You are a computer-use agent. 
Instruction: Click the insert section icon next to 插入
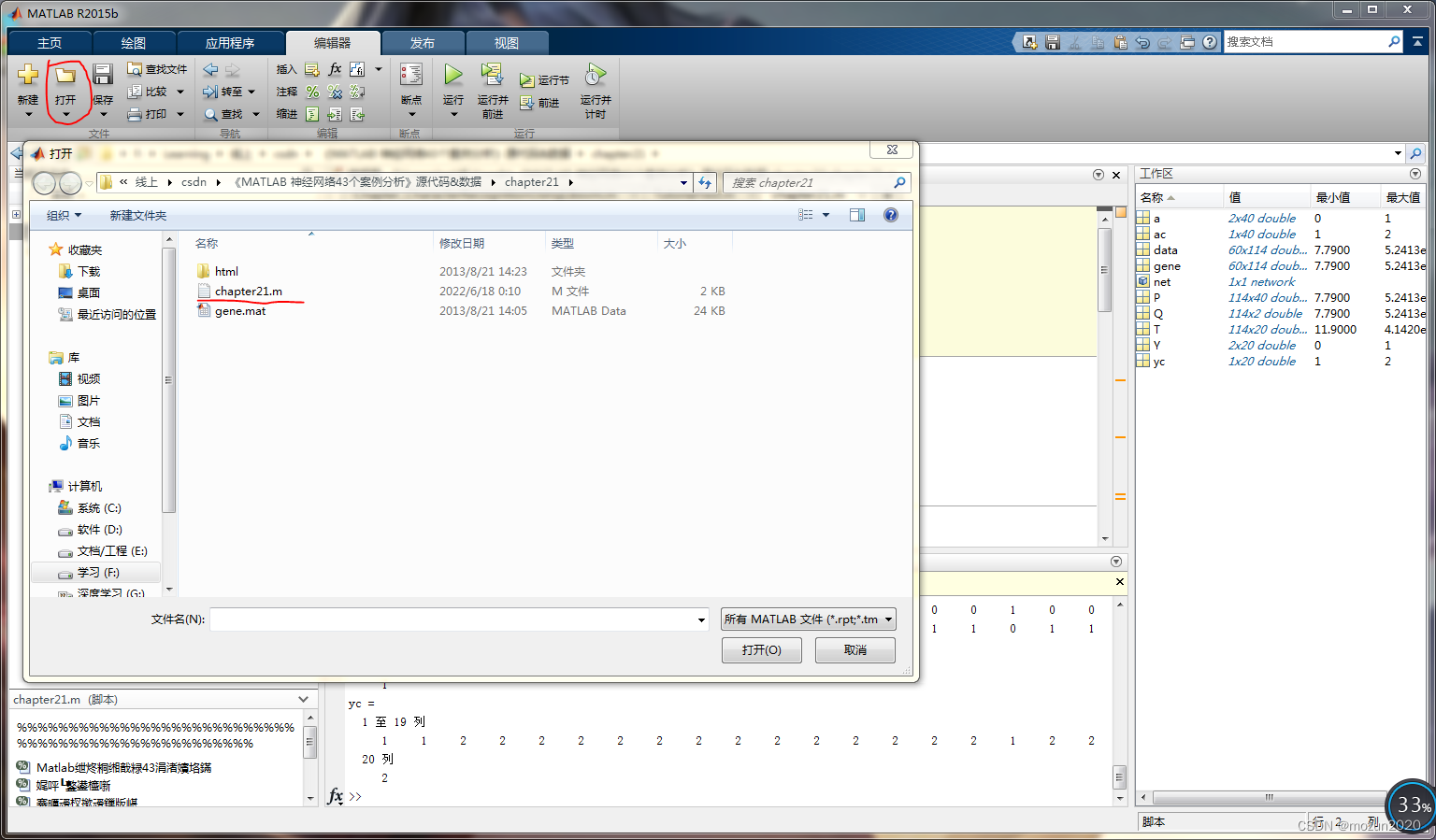tap(312, 69)
